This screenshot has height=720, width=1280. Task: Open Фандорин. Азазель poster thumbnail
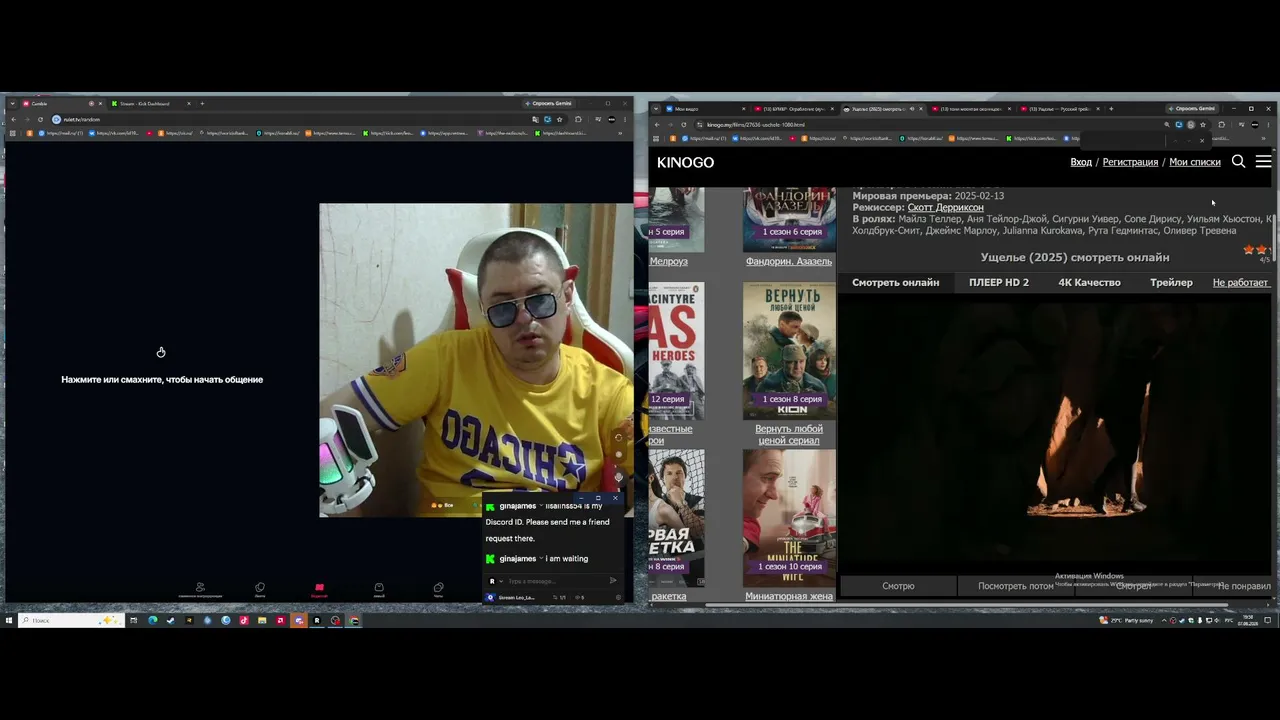(x=789, y=219)
